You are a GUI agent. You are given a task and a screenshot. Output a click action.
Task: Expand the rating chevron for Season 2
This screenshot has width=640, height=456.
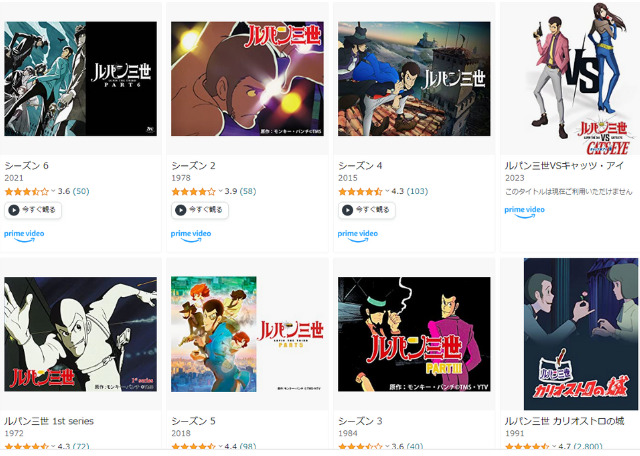click(x=220, y=191)
